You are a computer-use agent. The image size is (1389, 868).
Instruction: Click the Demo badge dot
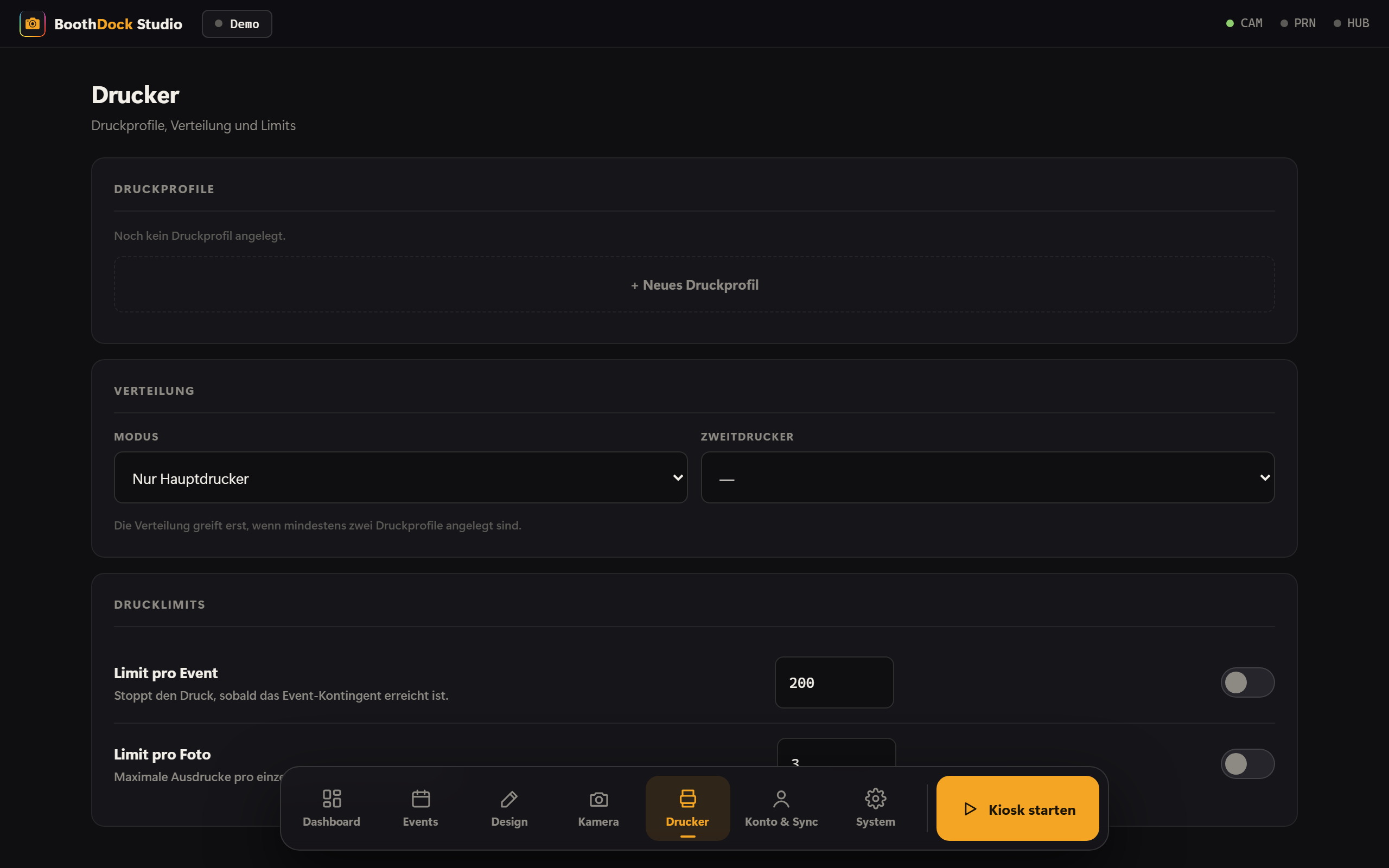tap(219, 23)
